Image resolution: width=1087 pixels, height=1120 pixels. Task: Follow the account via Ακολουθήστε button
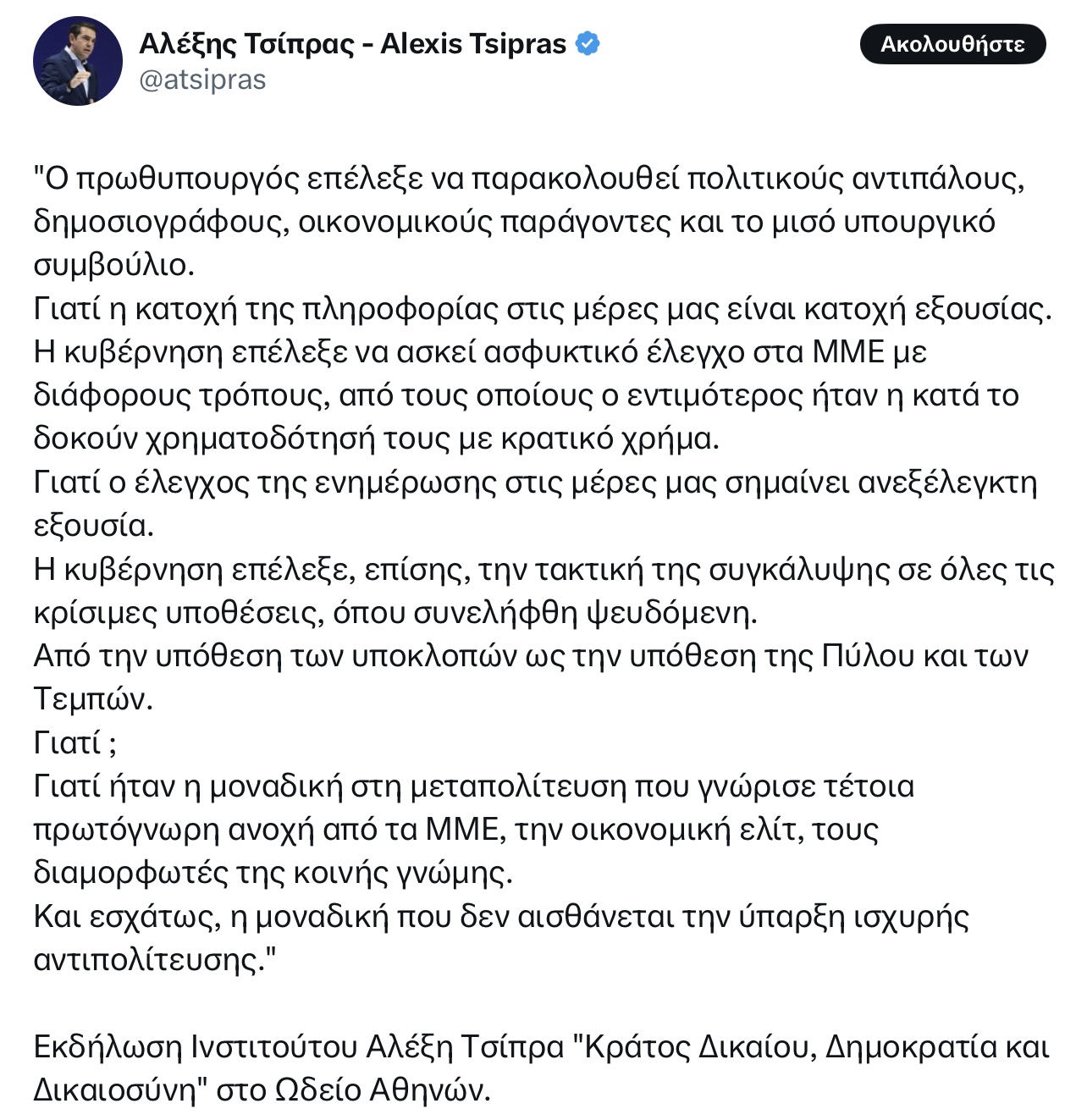952,44
